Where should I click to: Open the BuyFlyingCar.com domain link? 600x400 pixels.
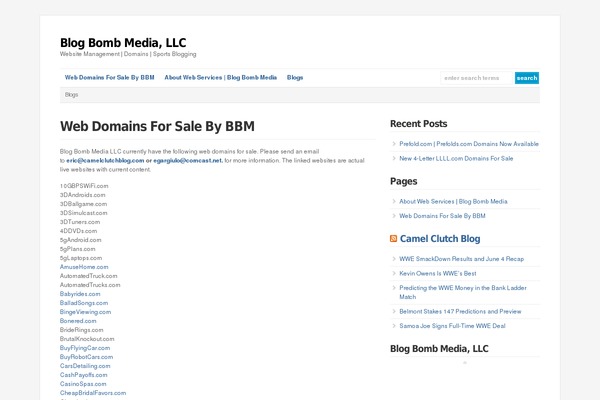(85, 348)
